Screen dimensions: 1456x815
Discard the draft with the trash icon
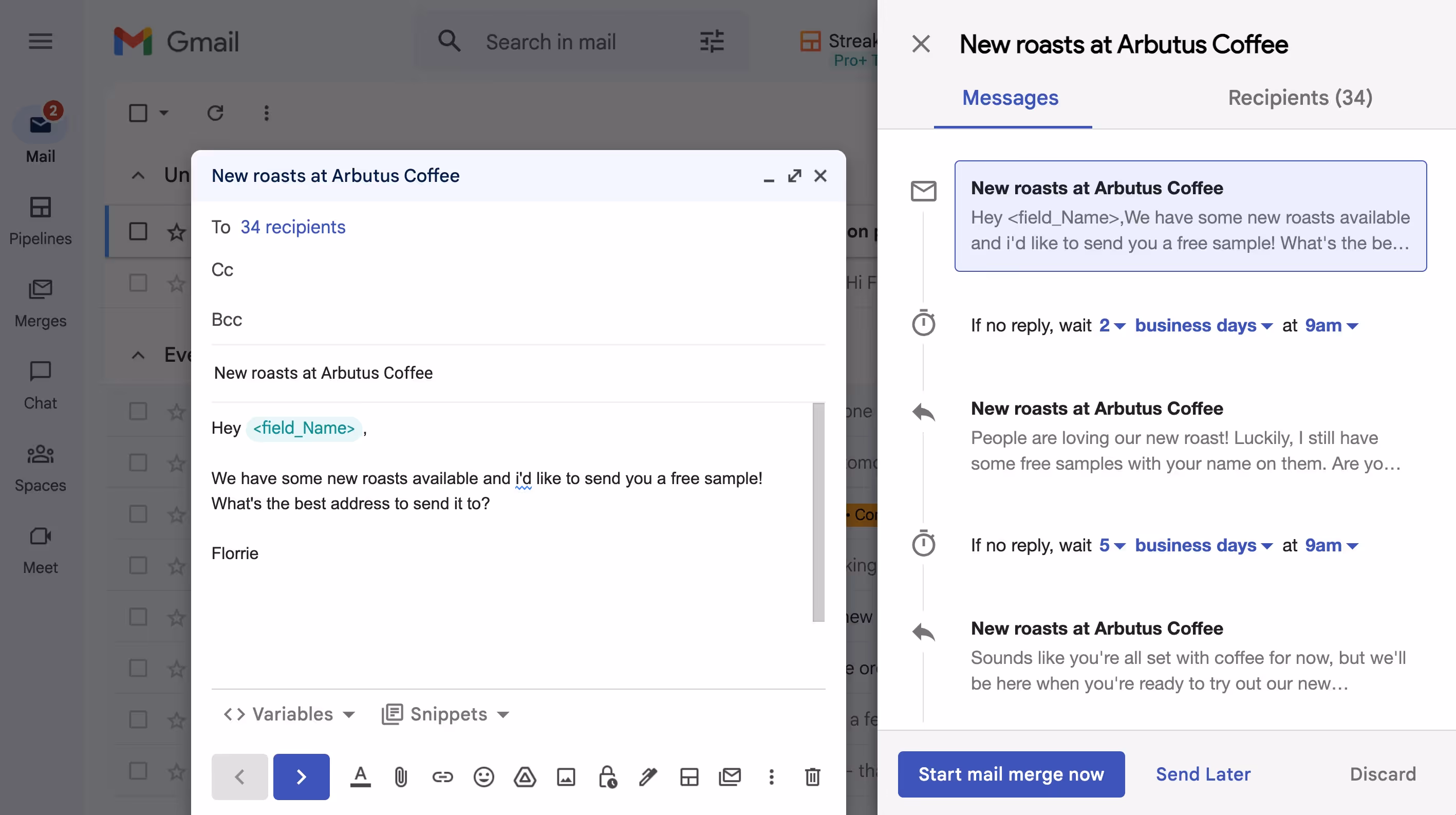pos(813,776)
